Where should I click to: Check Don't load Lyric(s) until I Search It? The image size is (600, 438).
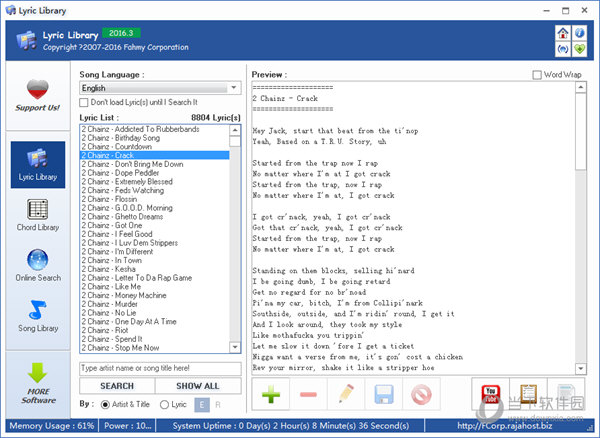coord(83,103)
